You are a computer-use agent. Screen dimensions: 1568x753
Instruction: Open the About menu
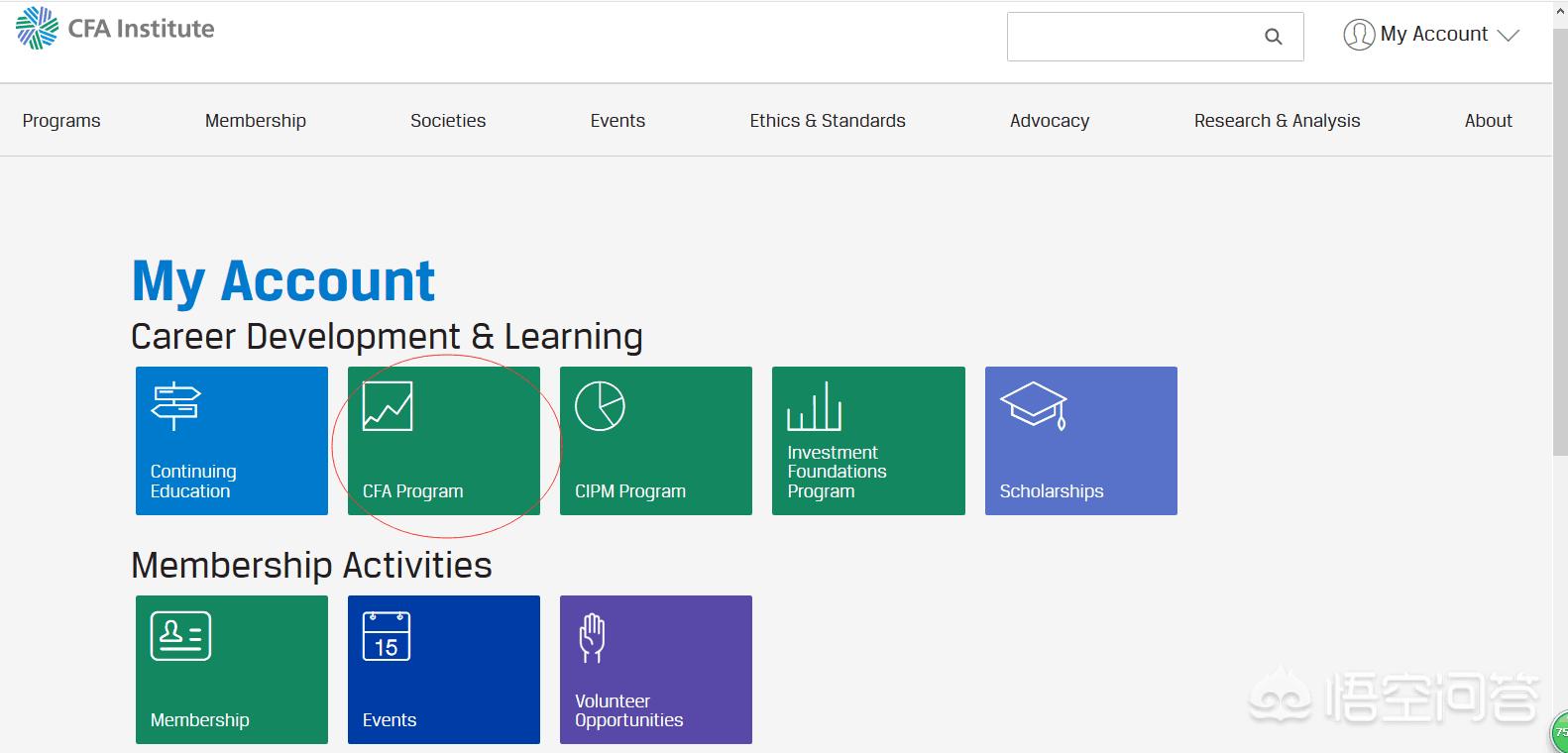[1489, 121]
